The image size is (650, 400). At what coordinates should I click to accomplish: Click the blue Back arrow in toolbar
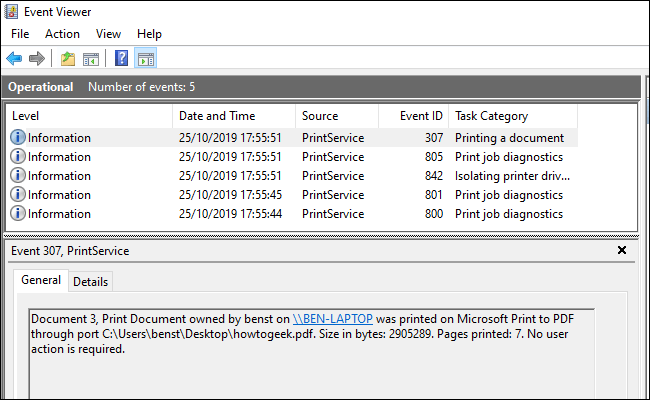point(14,59)
